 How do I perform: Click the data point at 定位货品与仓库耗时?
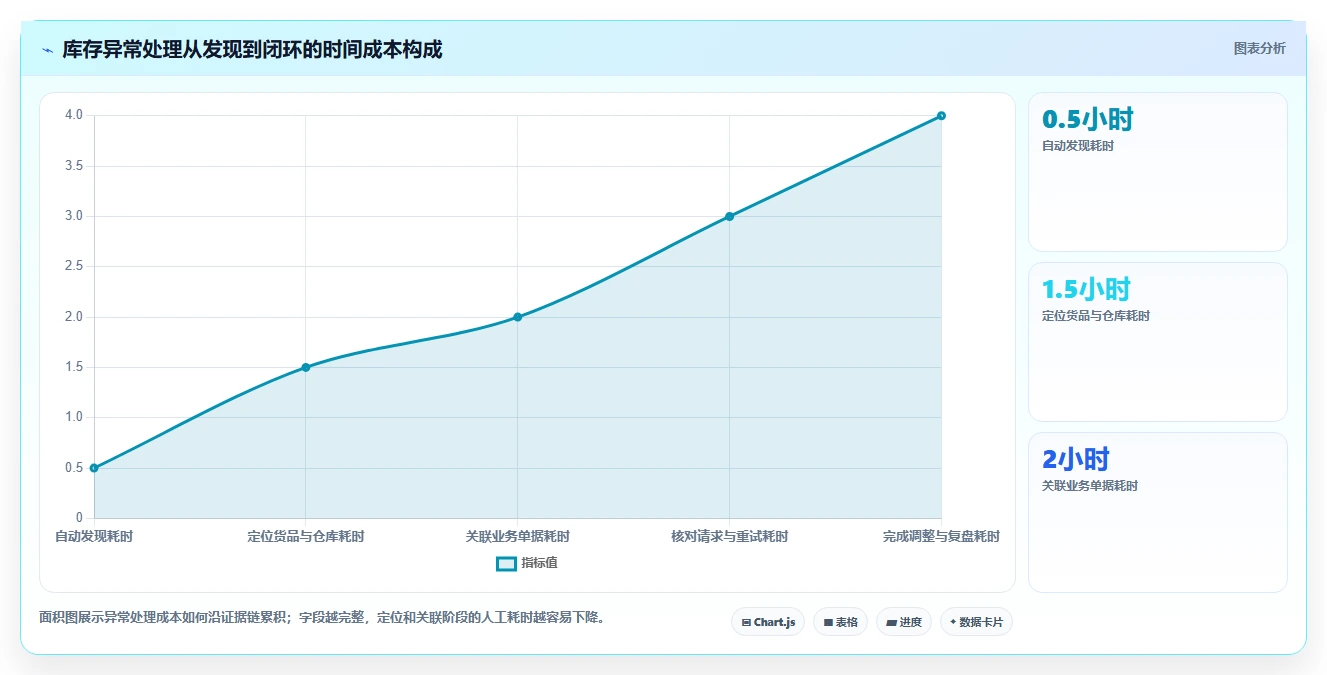(x=306, y=367)
